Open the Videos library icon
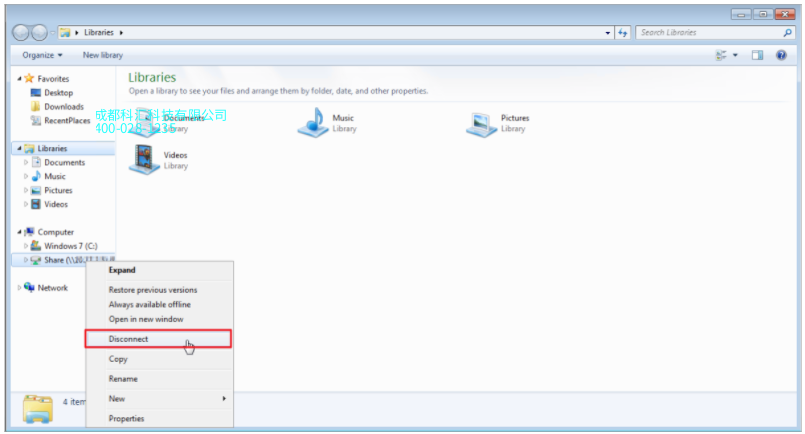Screen dimensions: 805x434 (144, 160)
